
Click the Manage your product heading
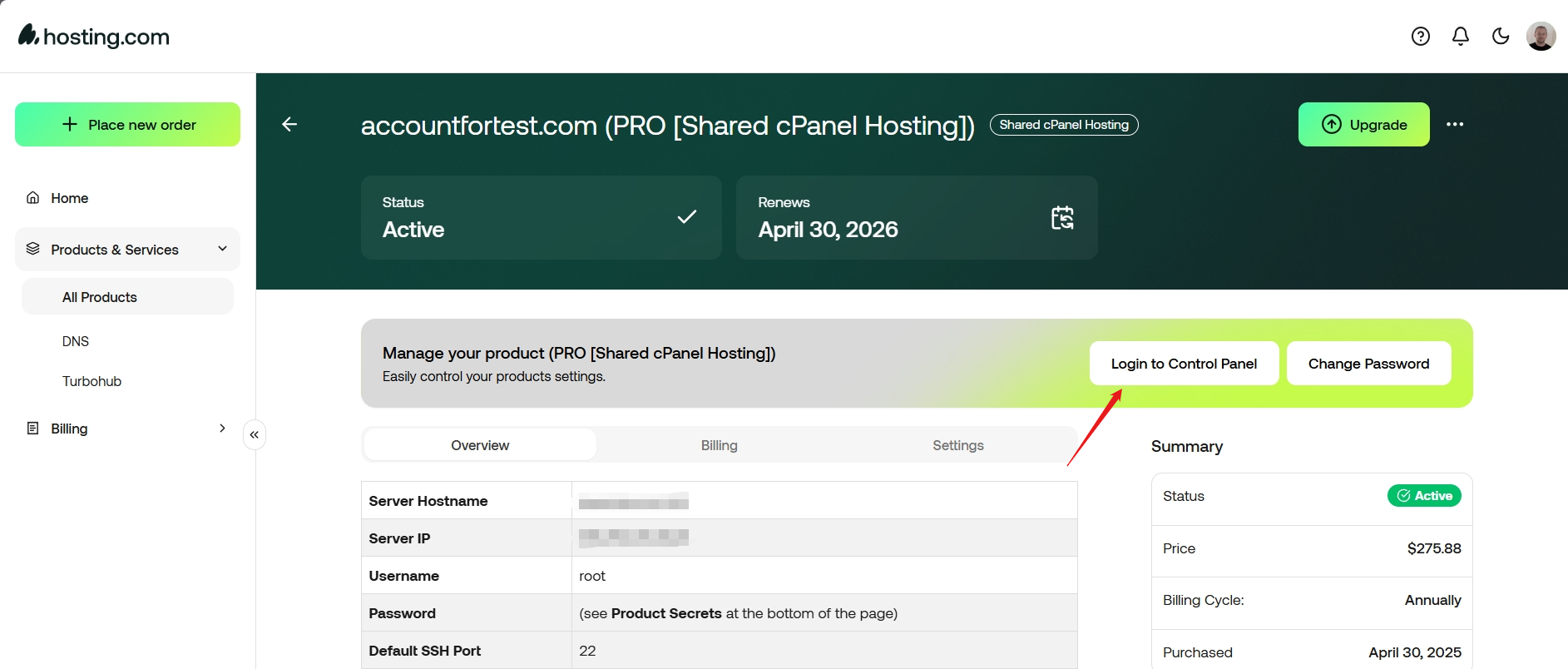tap(579, 353)
